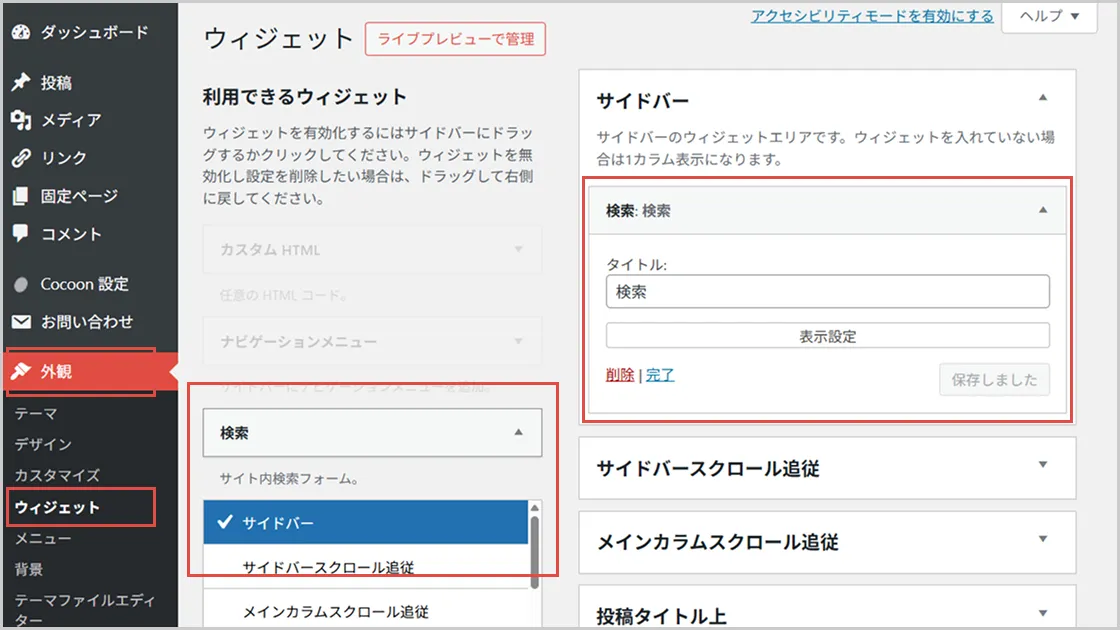Open the カスタマイズ submenu item
1120x630 pixels.
tap(57, 475)
